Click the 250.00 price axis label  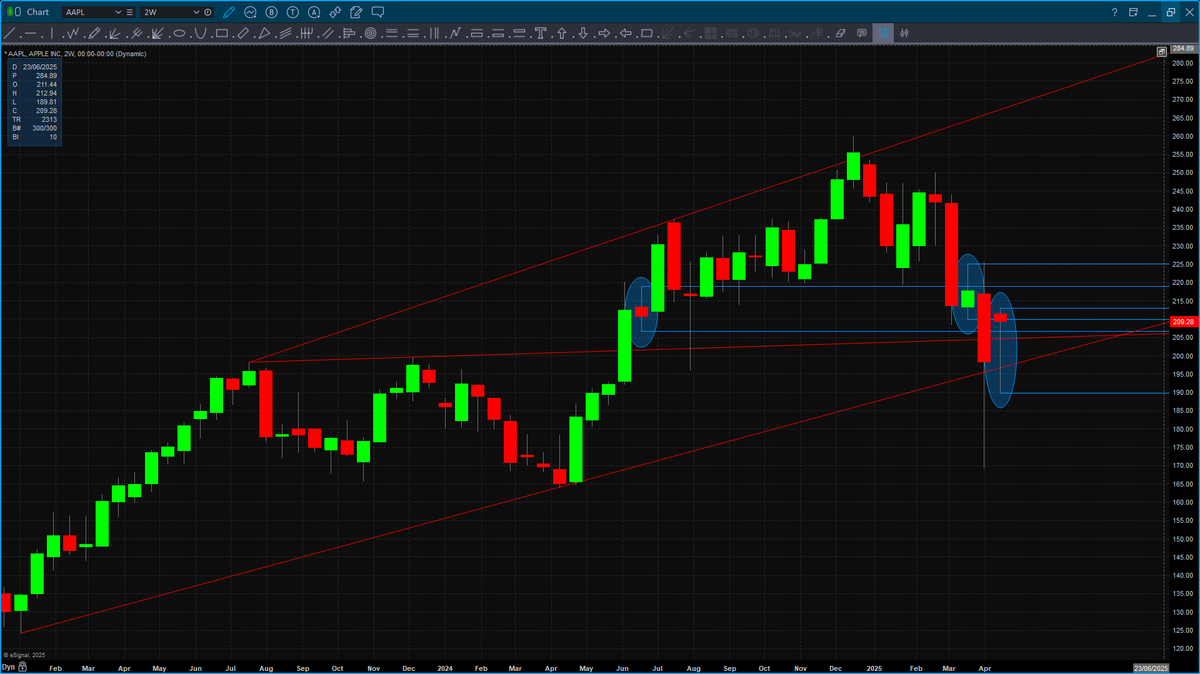(x=1183, y=173)
